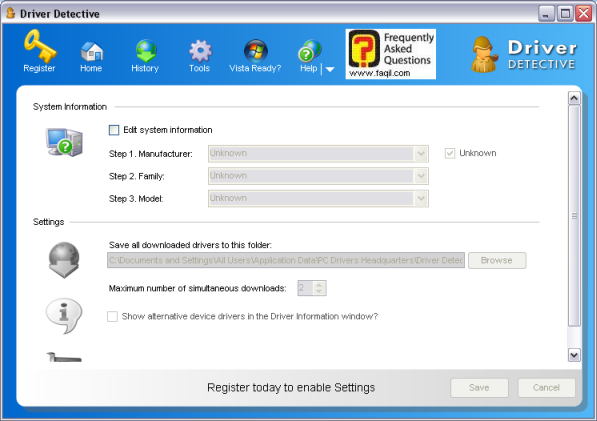
Task: Click the History menu label
Action: (145, 69)
